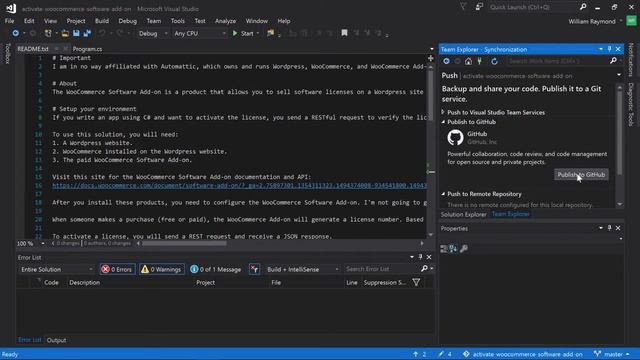Screen dimensions: 640x360
Task: Open the 100 % zoom dropdown
Action: (43, 243)
